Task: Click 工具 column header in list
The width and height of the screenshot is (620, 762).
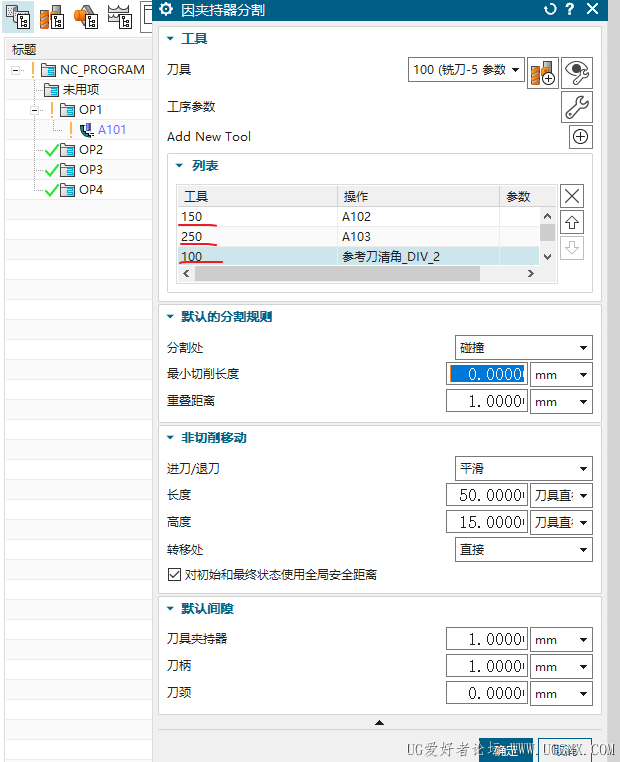Action: point(257,196)
